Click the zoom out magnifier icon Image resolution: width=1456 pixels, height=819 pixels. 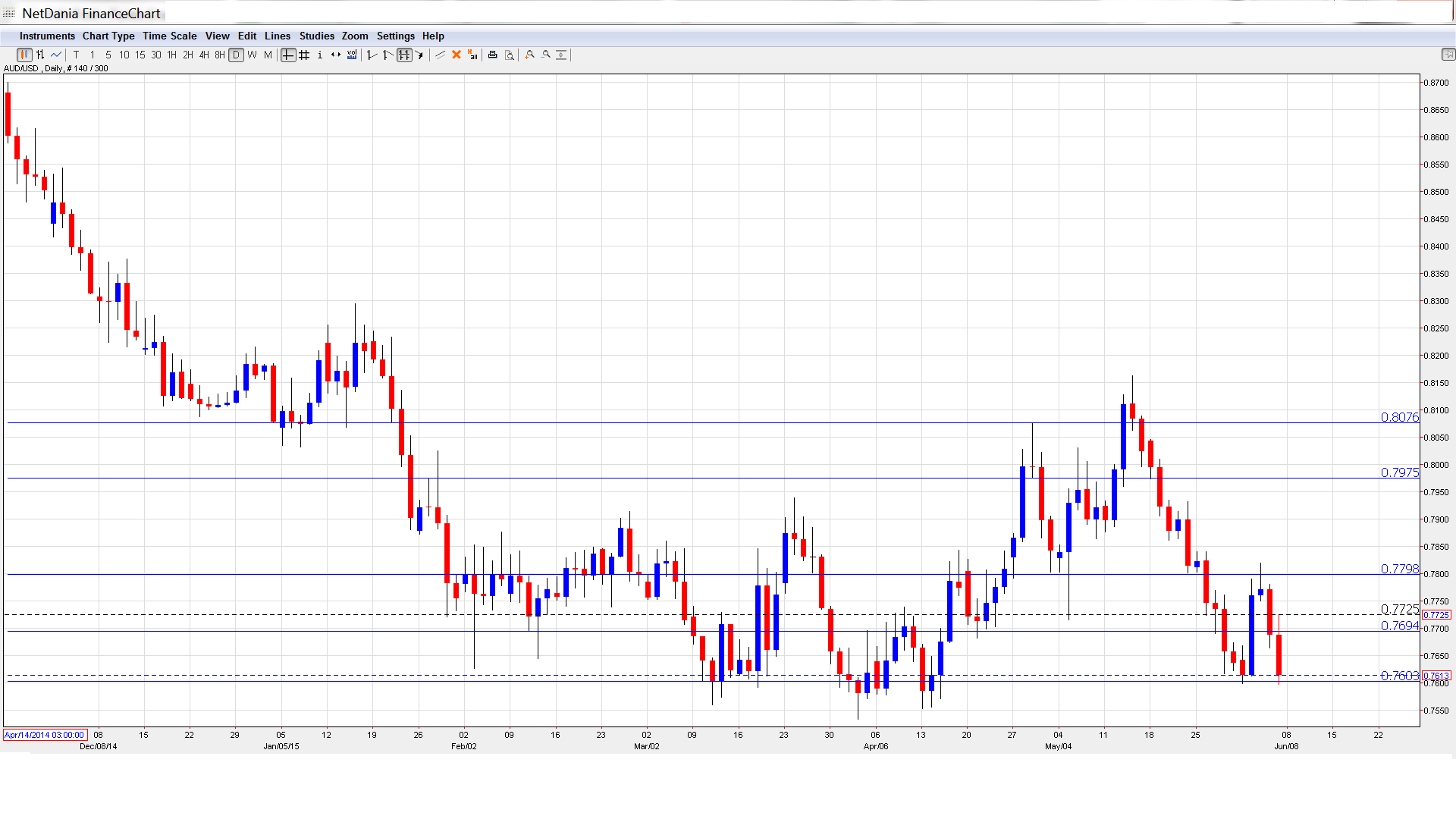pyautogui.click(x=546, y=55)
